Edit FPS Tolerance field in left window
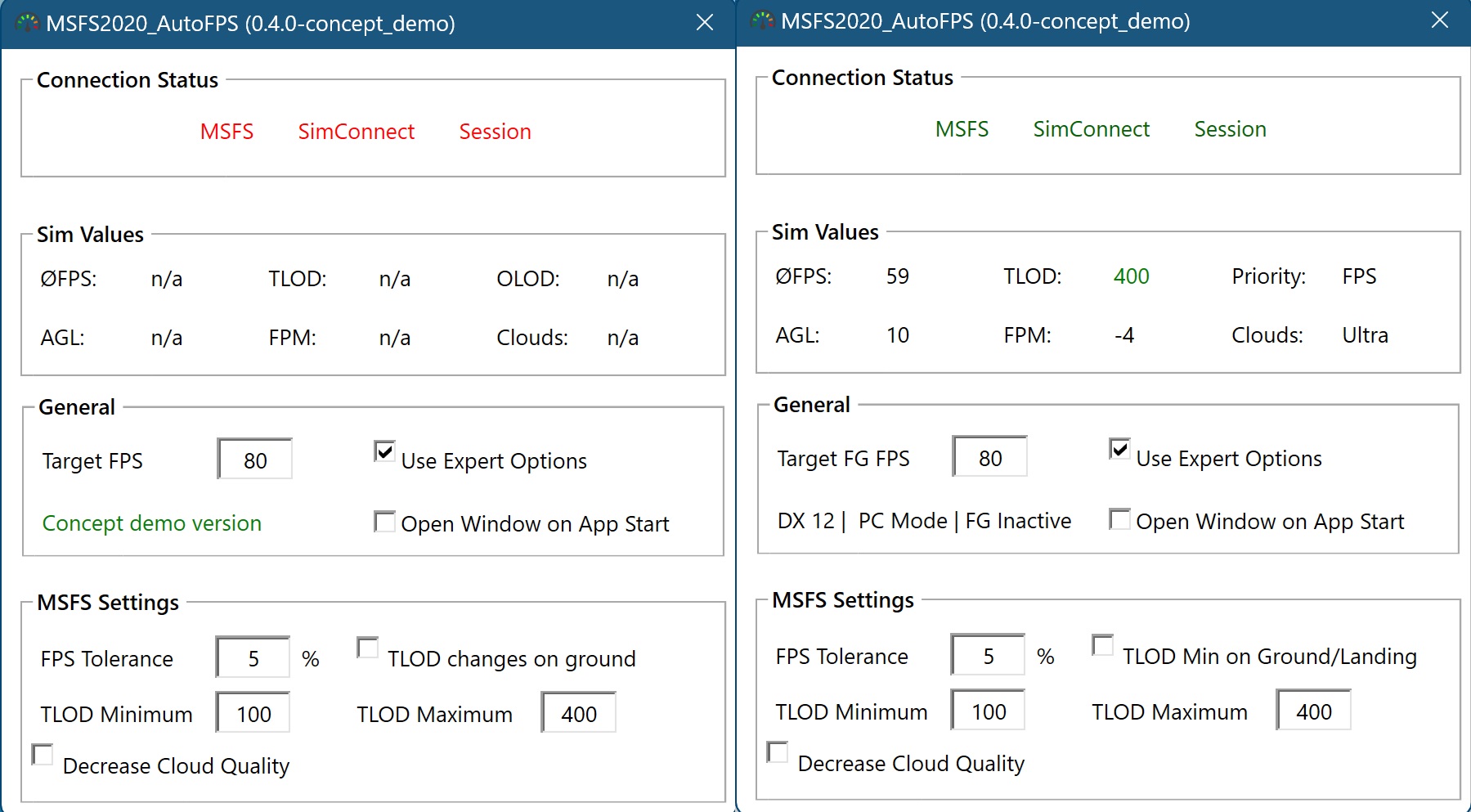 click(253, 657)
